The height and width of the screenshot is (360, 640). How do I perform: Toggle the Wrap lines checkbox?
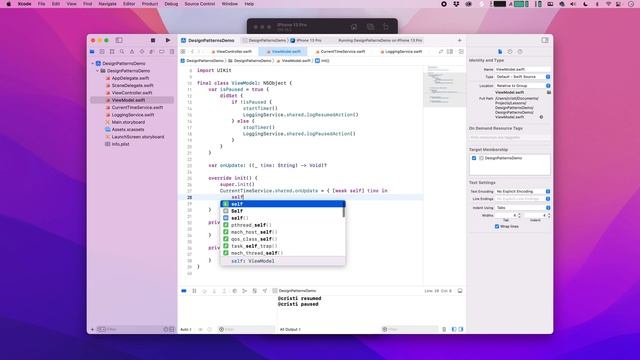[x=497, y=227]
